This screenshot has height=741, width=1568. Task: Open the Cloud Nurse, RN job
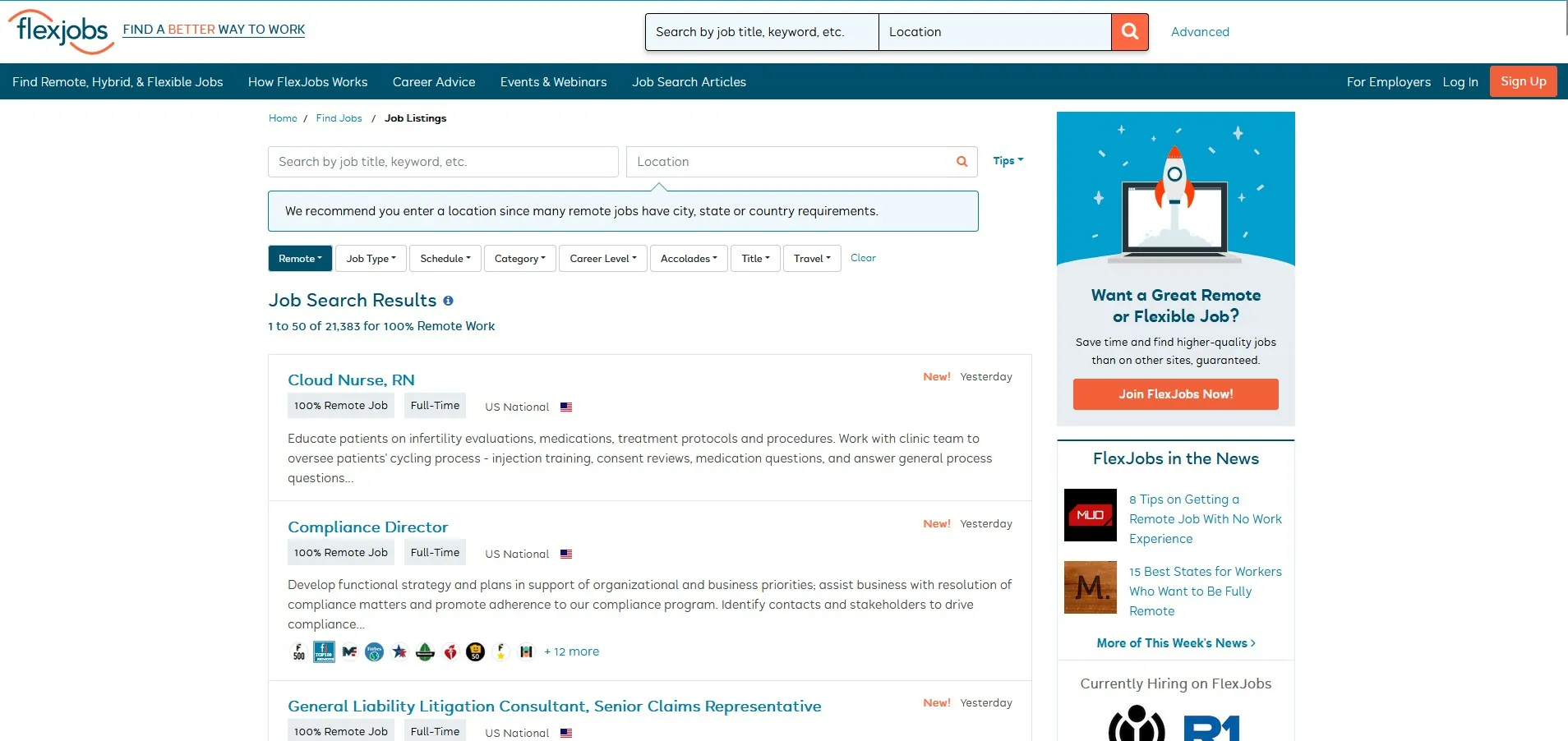point(351,380)
